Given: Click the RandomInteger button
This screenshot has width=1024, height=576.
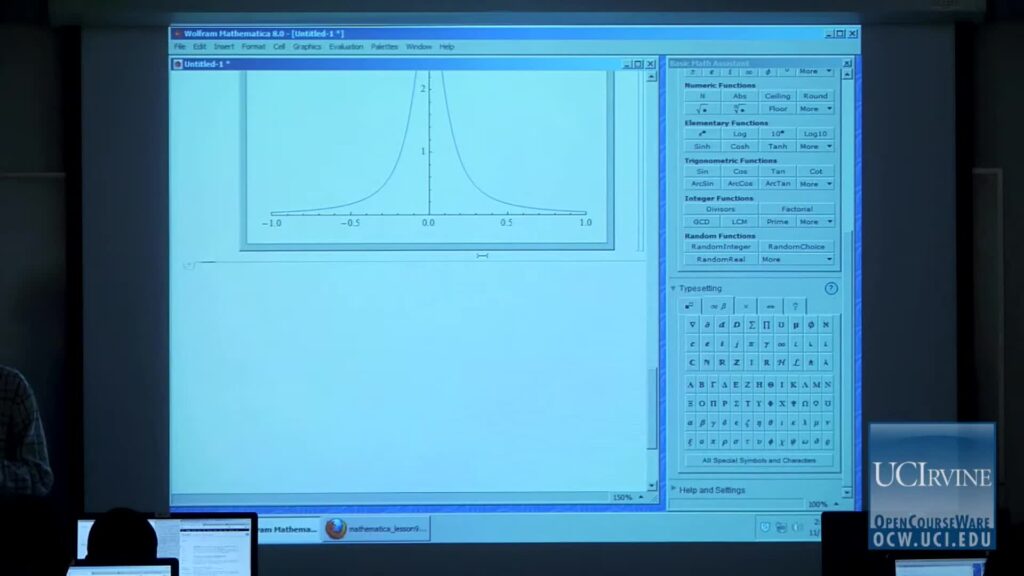Looking at the screenshot, I should point(720,247).
